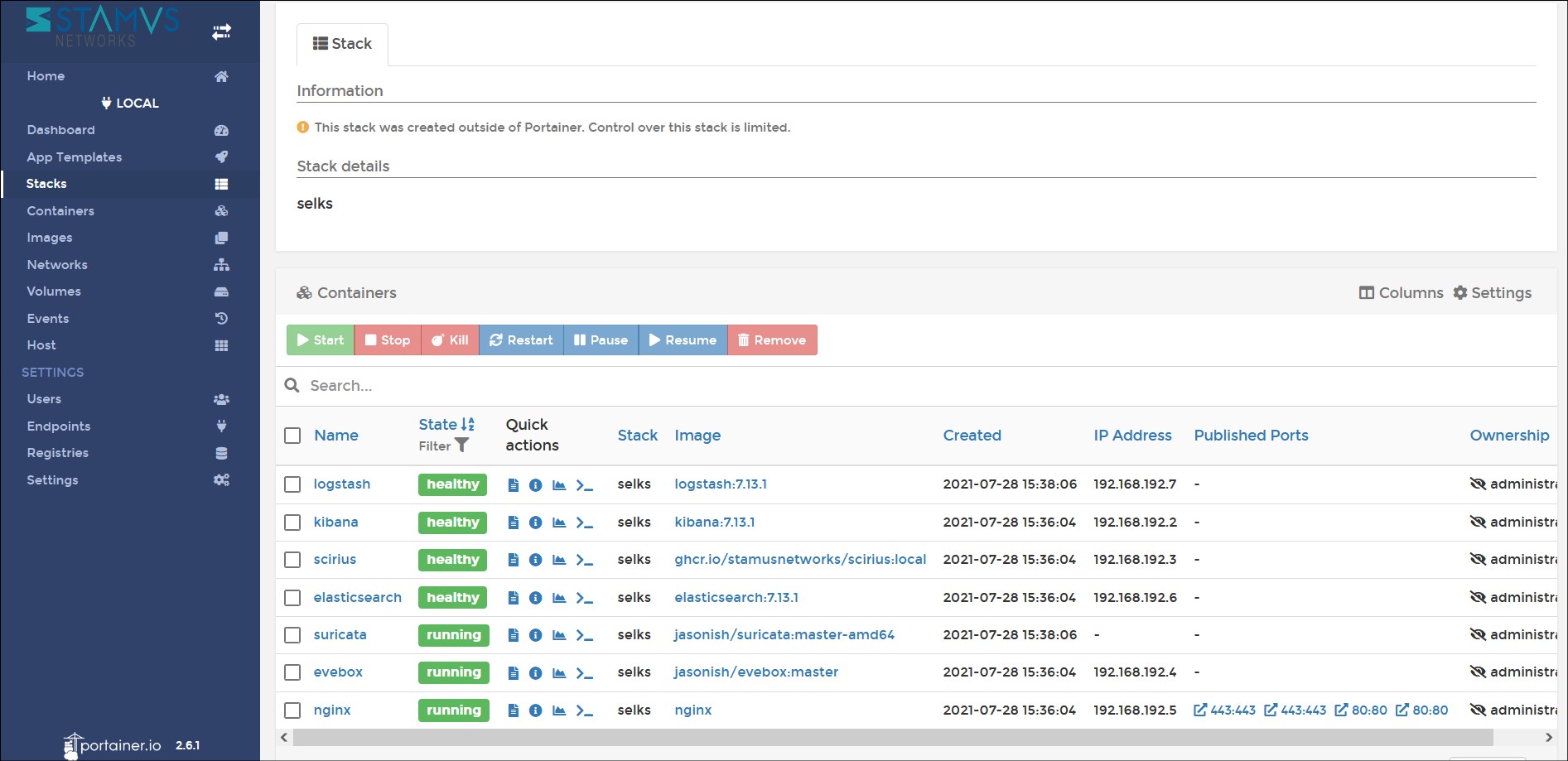Open inspect info icon for nginx container
Screen dimensions: 1568x761
coord(536,710)
